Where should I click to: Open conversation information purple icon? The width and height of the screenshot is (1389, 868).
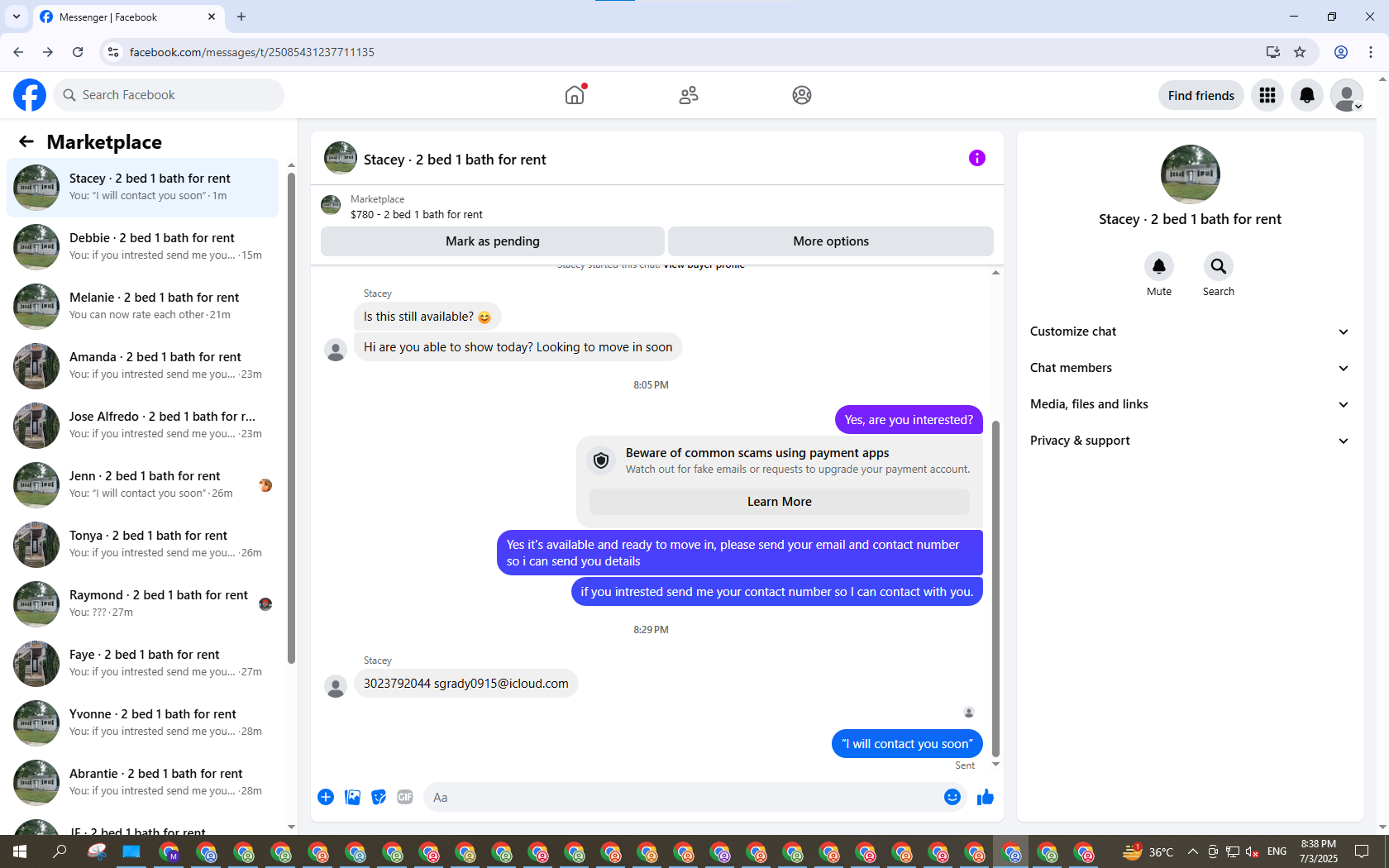point(977,158)
